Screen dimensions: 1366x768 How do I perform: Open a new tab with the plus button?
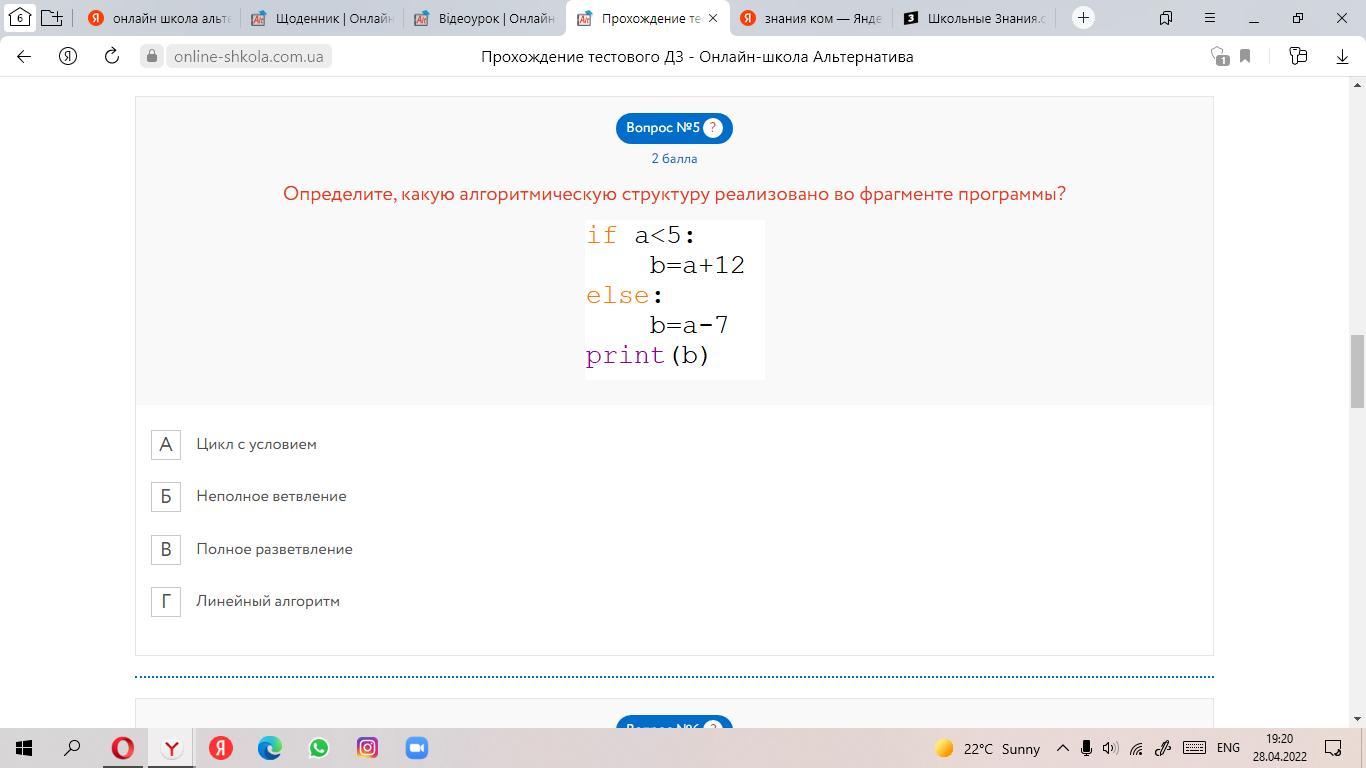(1083, 18)
